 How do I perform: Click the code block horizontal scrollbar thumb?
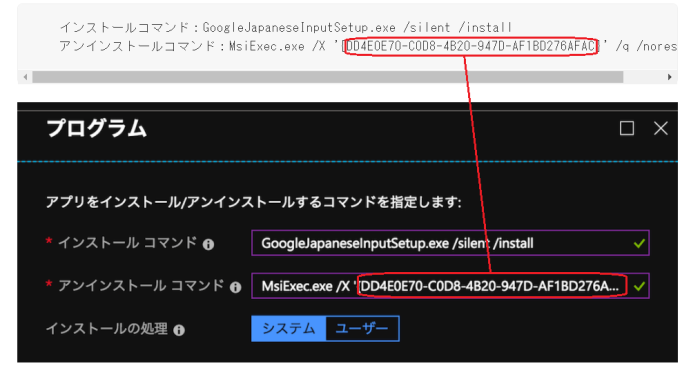[328, 77]
